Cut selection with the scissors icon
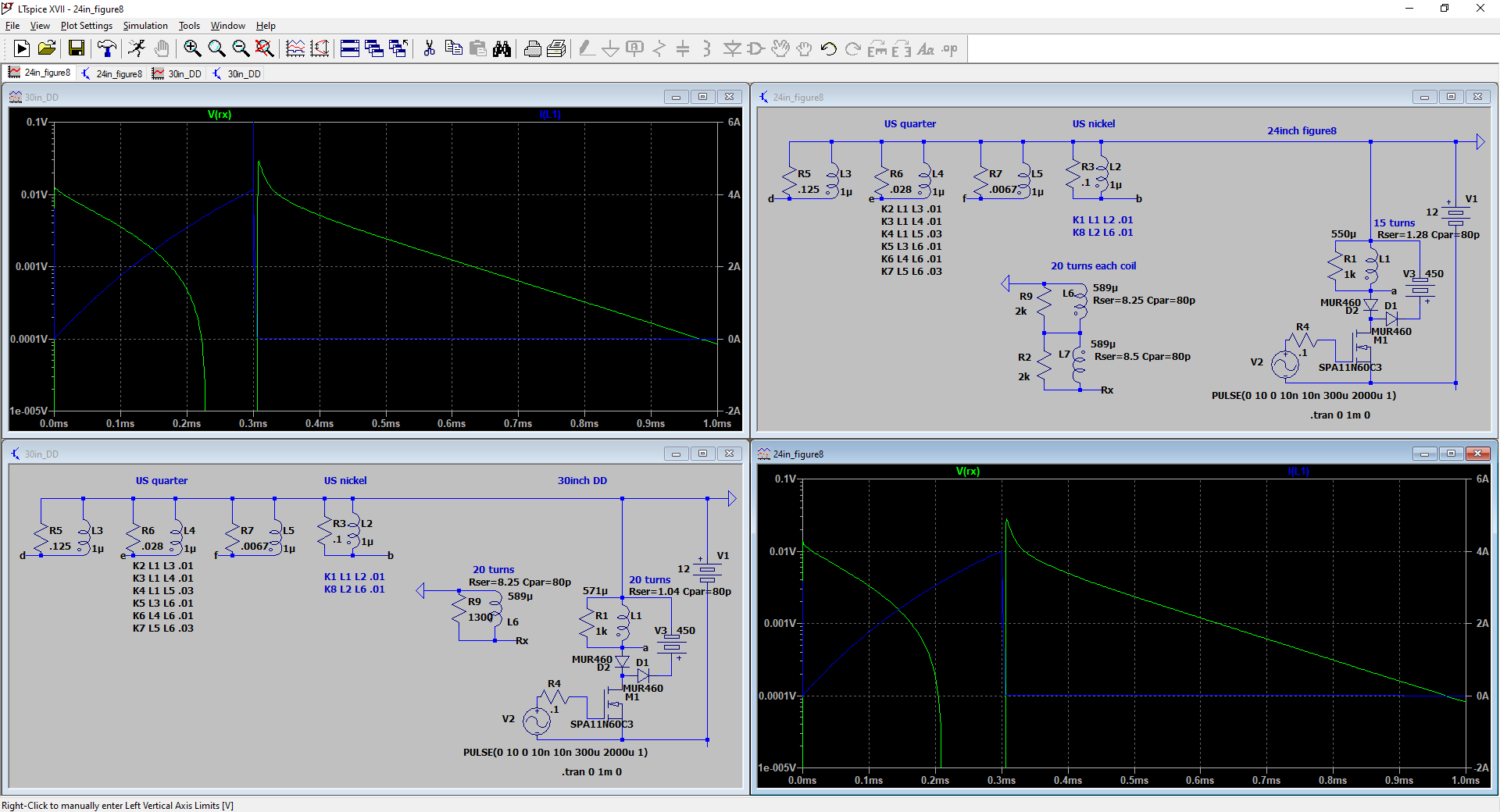 click(429, 49)
